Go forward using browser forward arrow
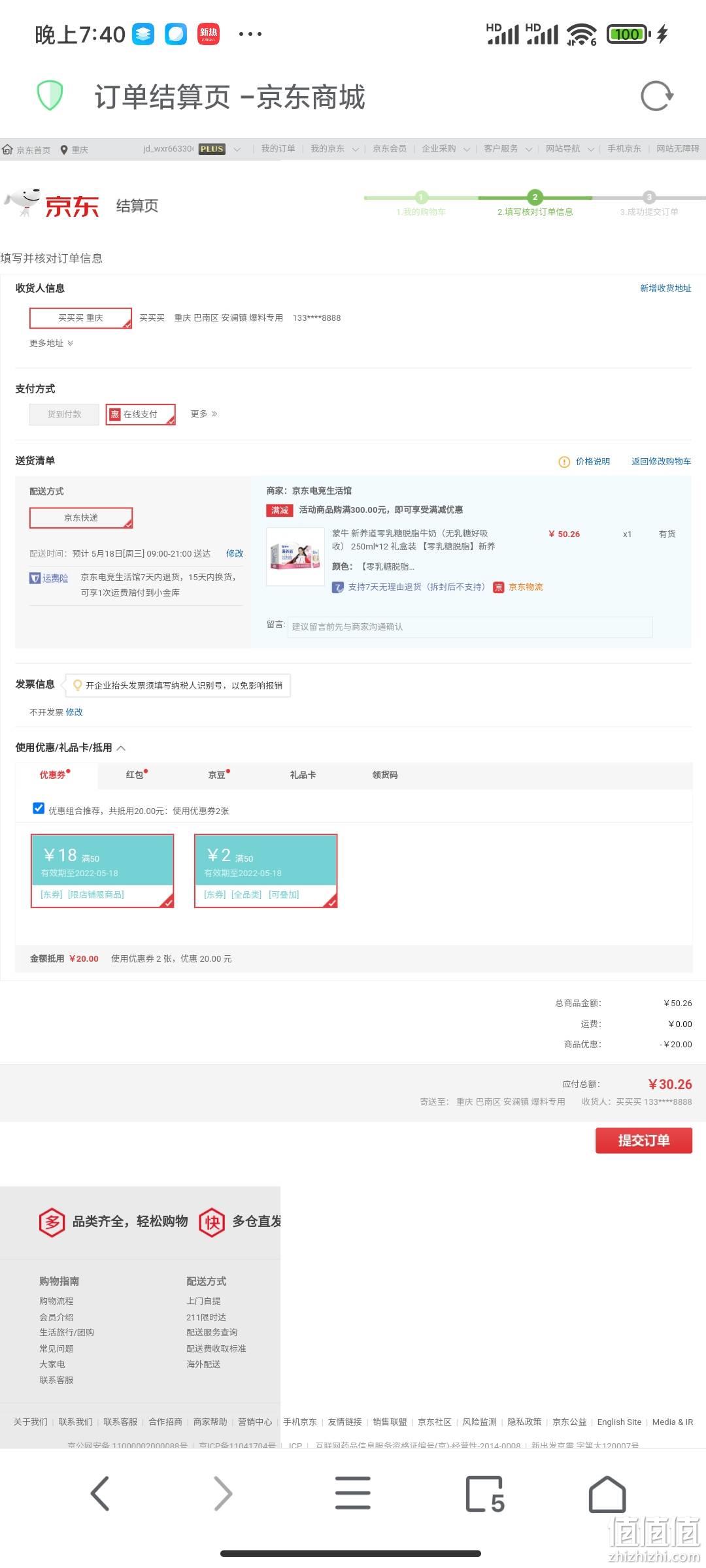The width and height of the screenshot is (706, 1568). (x=223, y=1494)
